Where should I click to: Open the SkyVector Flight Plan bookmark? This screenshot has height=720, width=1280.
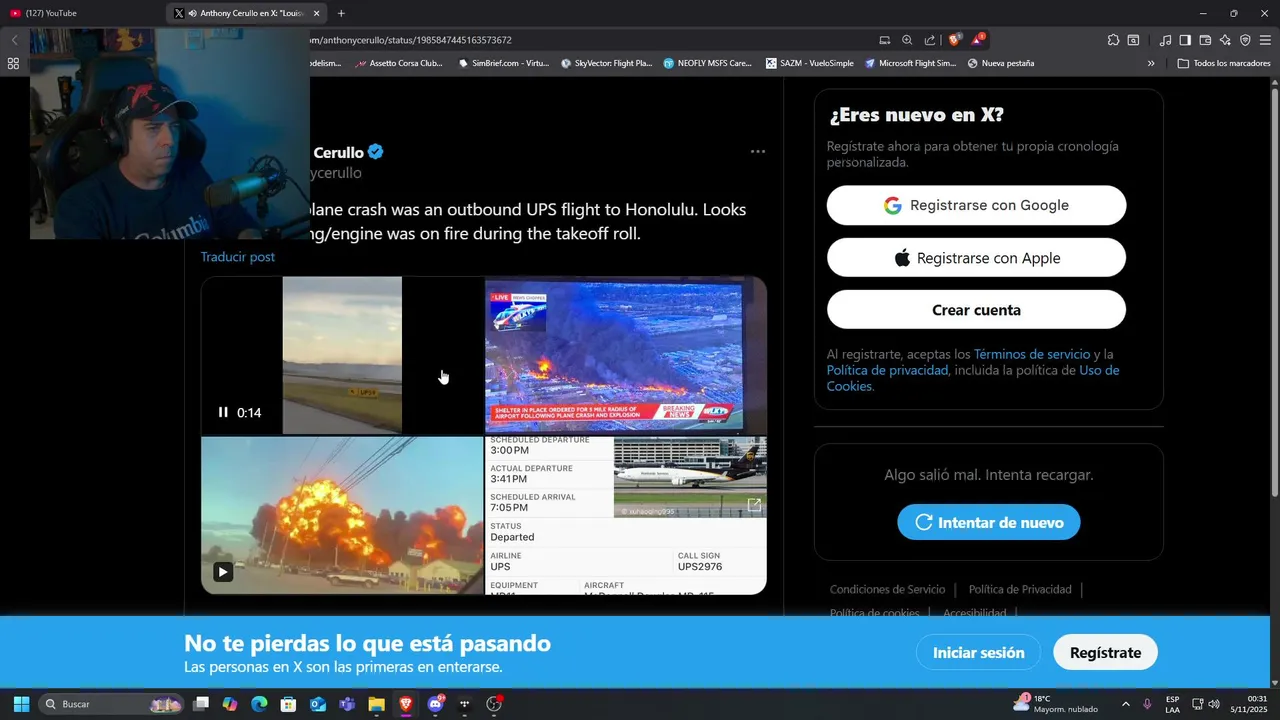(x=607, y=63)
